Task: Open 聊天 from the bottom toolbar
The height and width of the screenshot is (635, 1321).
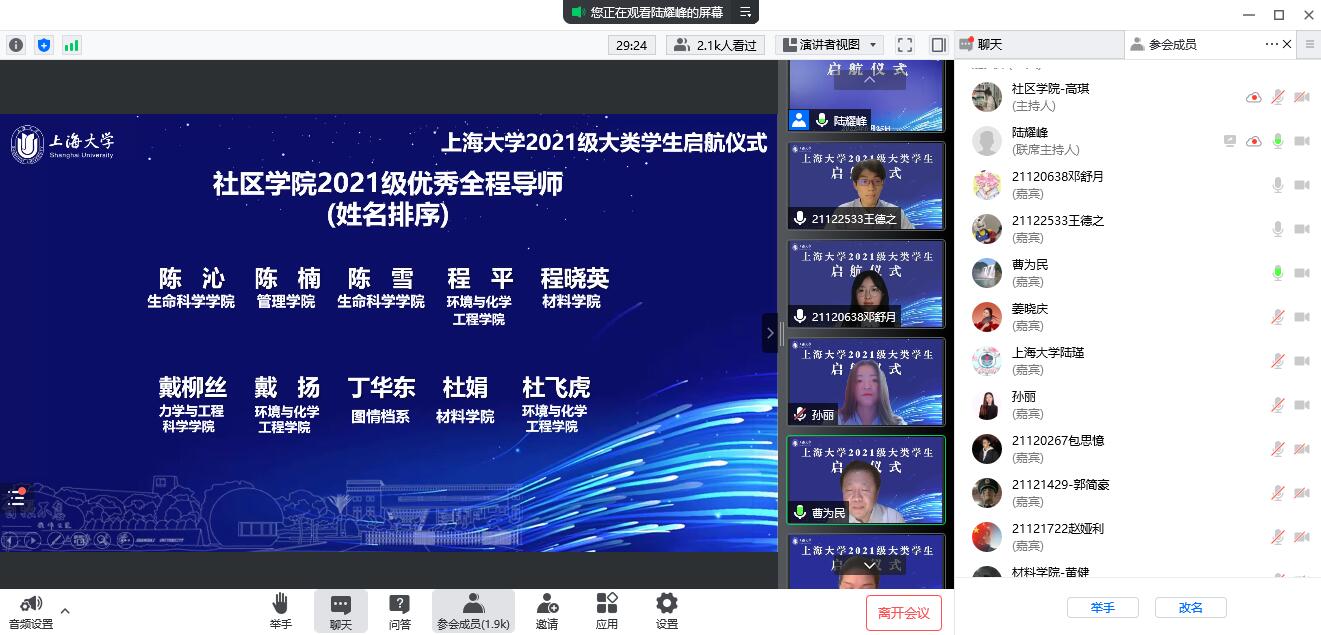Action: 341,611
